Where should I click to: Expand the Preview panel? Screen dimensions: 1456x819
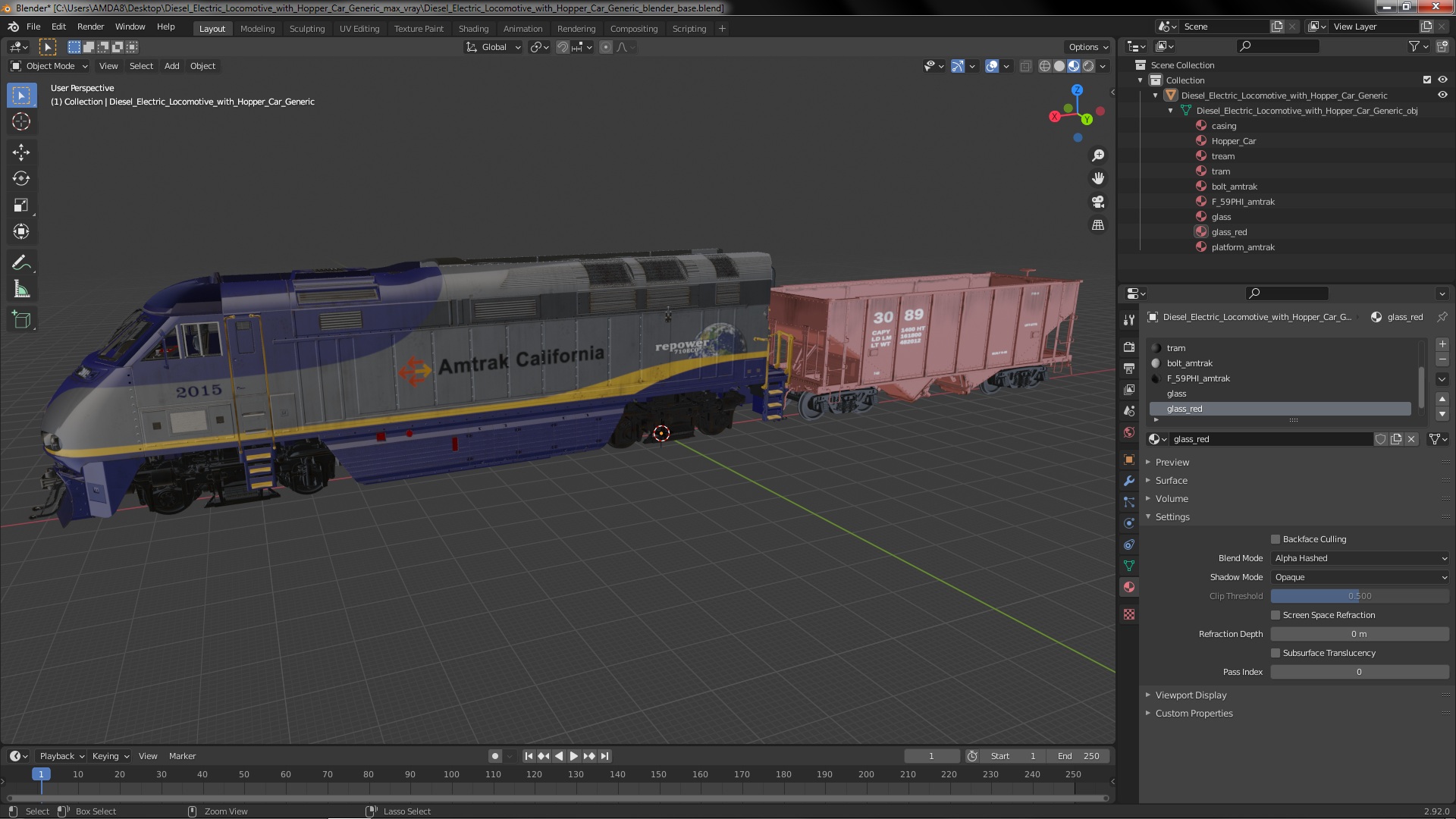pos(1172,462)
